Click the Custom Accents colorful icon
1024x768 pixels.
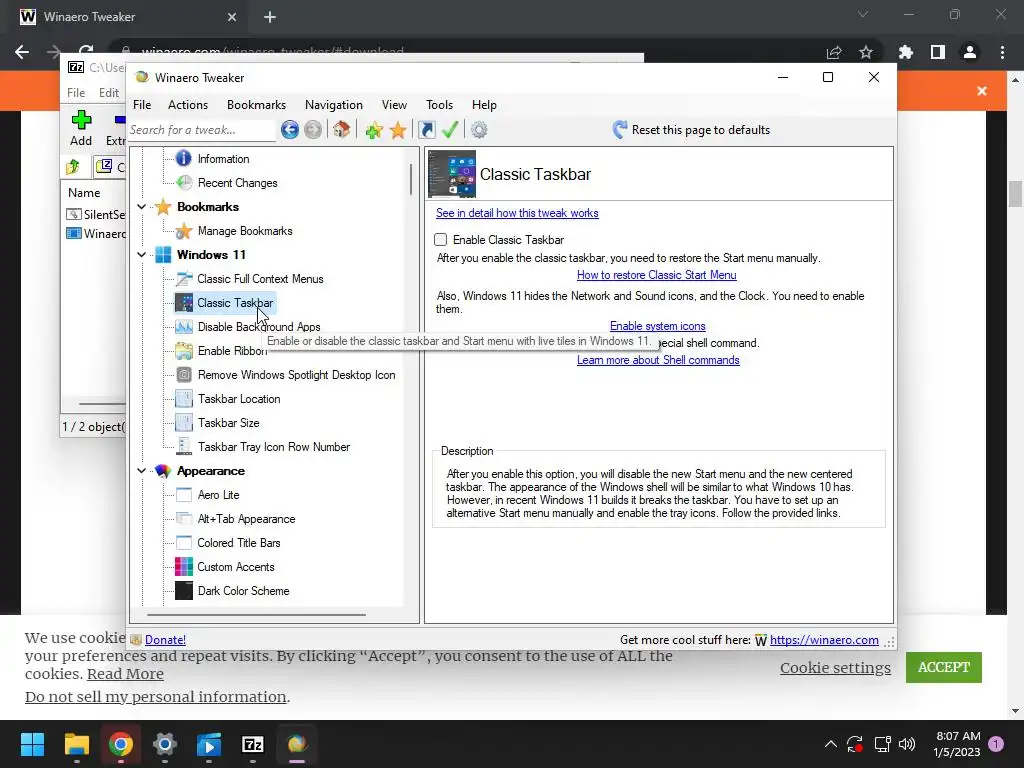pyautogui.click(x=184, y=567)
